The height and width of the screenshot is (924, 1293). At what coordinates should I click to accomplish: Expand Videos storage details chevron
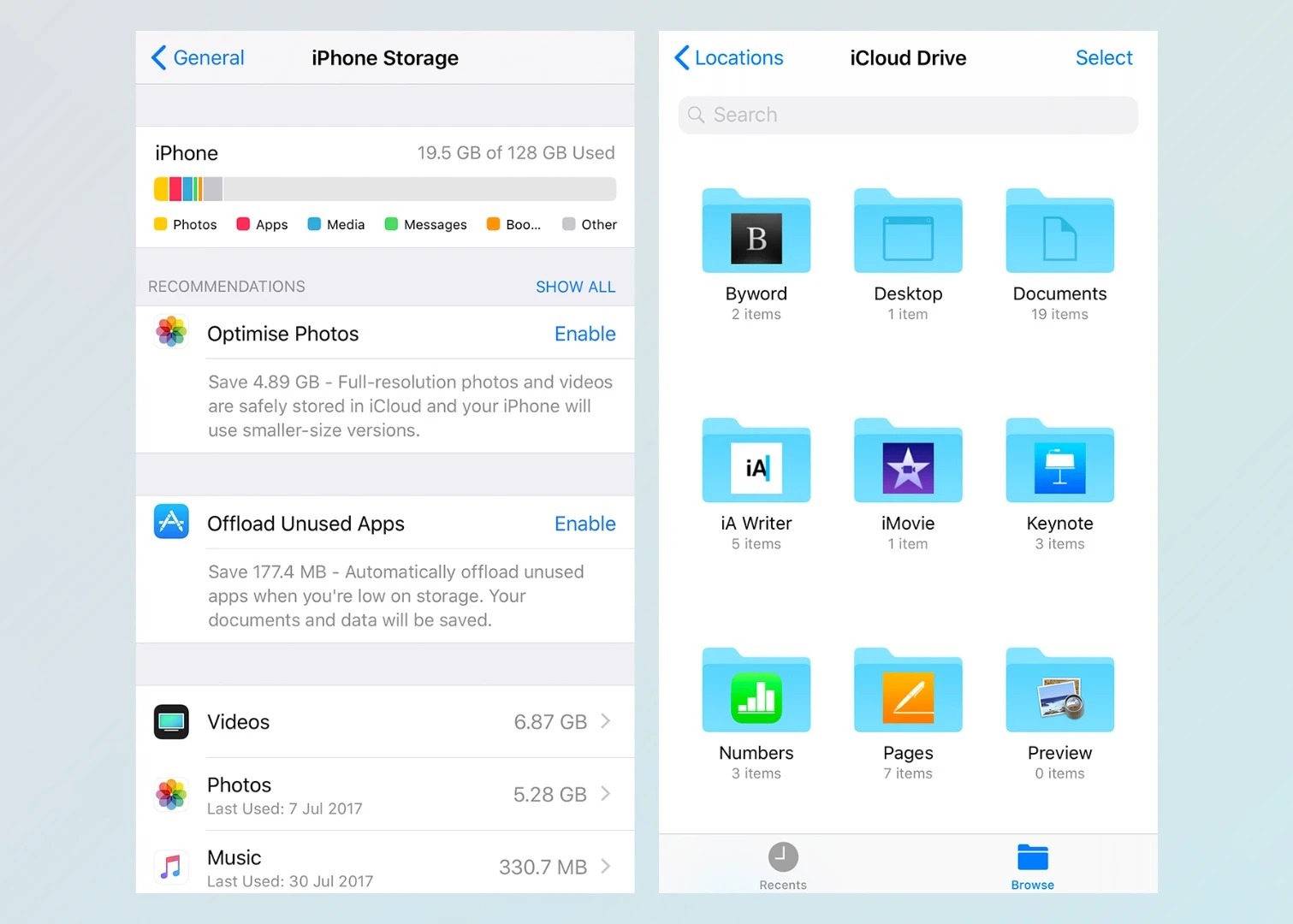[x=606, y=721]
